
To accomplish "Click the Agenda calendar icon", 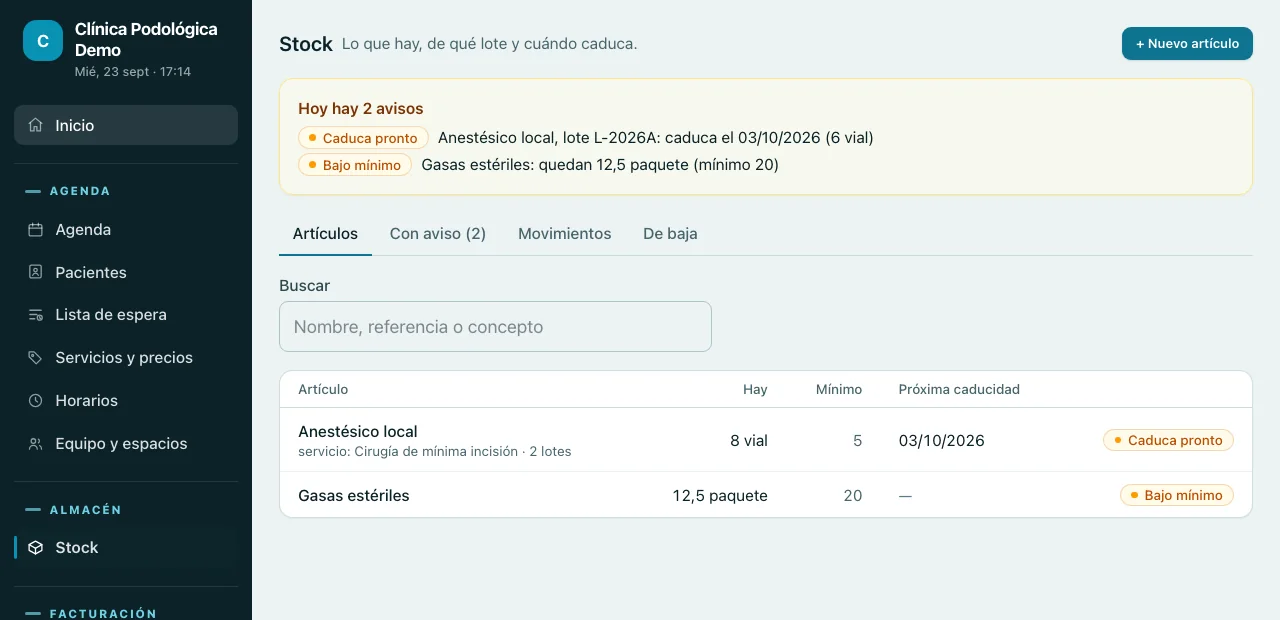I will (x=36, y=230).
